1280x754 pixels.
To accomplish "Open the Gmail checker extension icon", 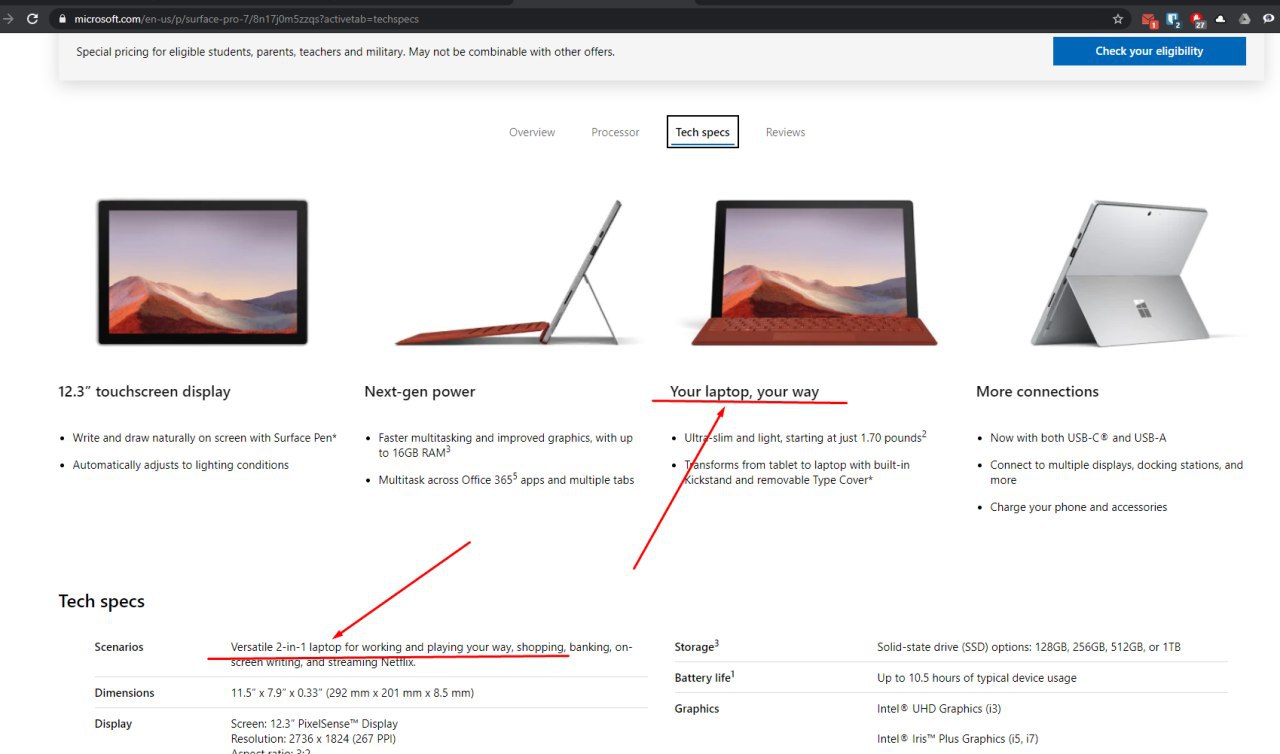I will pos(1150,19).
